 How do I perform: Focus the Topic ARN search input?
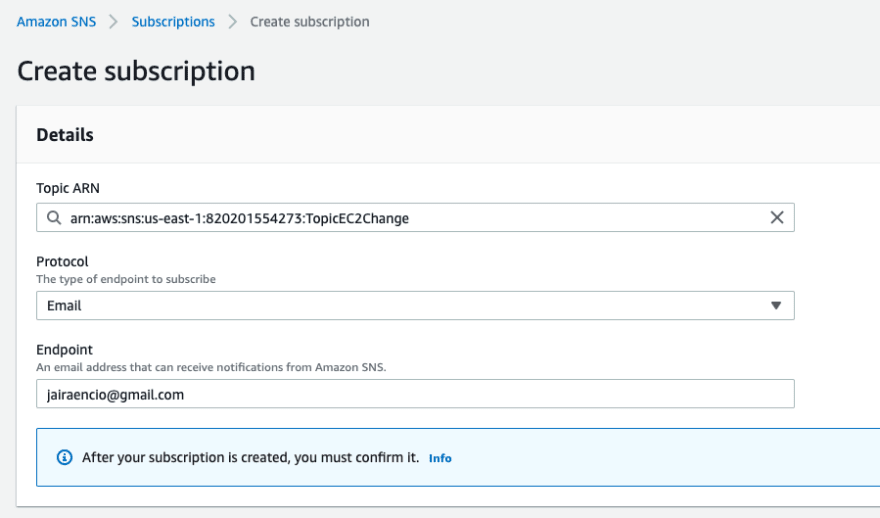pyautogui.click(x=415, y=217)
